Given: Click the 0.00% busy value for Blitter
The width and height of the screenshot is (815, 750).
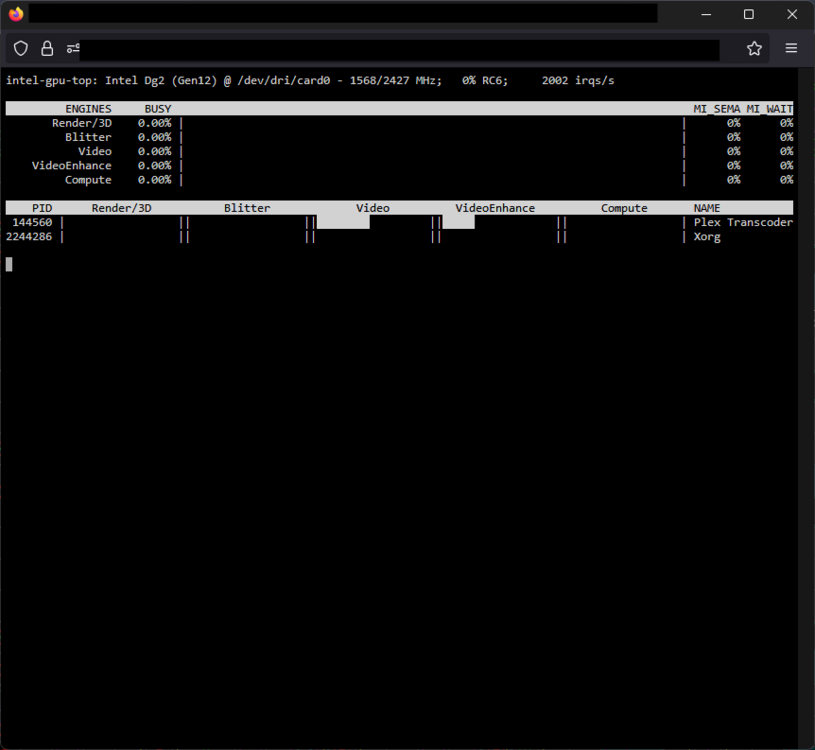Looking at the screenshot, I should pos(154,137).
